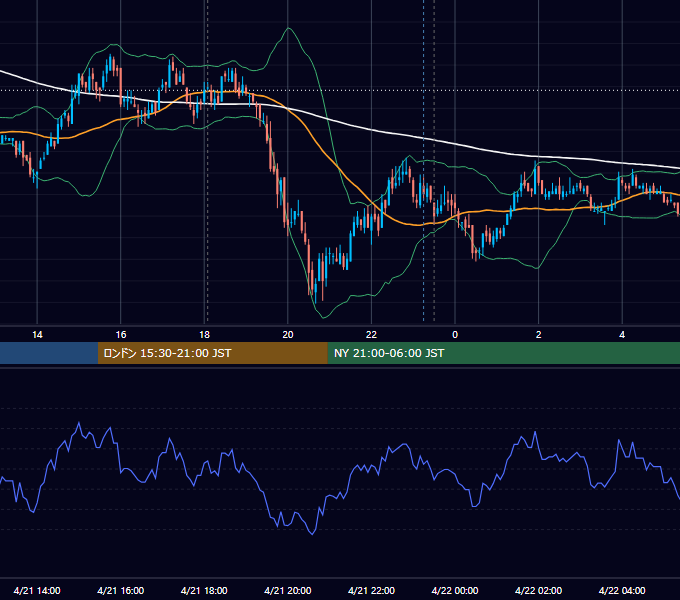Click the 4/22 00:00 indicator time label
Image resolution: width=680 pixels, height=600 pixels.
pos(455,590)
